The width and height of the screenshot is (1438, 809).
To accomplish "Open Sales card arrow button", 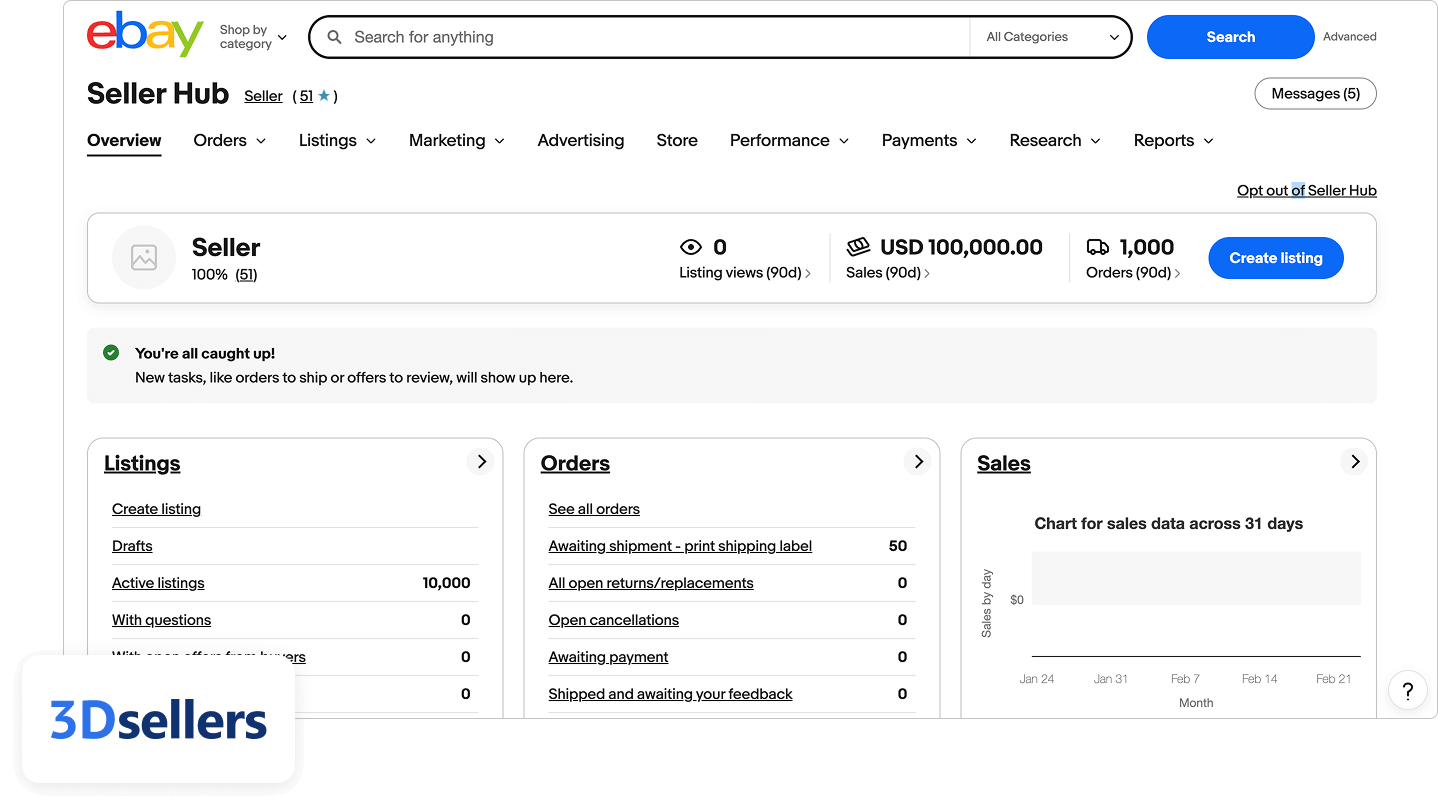I will tap(1354, 461).
